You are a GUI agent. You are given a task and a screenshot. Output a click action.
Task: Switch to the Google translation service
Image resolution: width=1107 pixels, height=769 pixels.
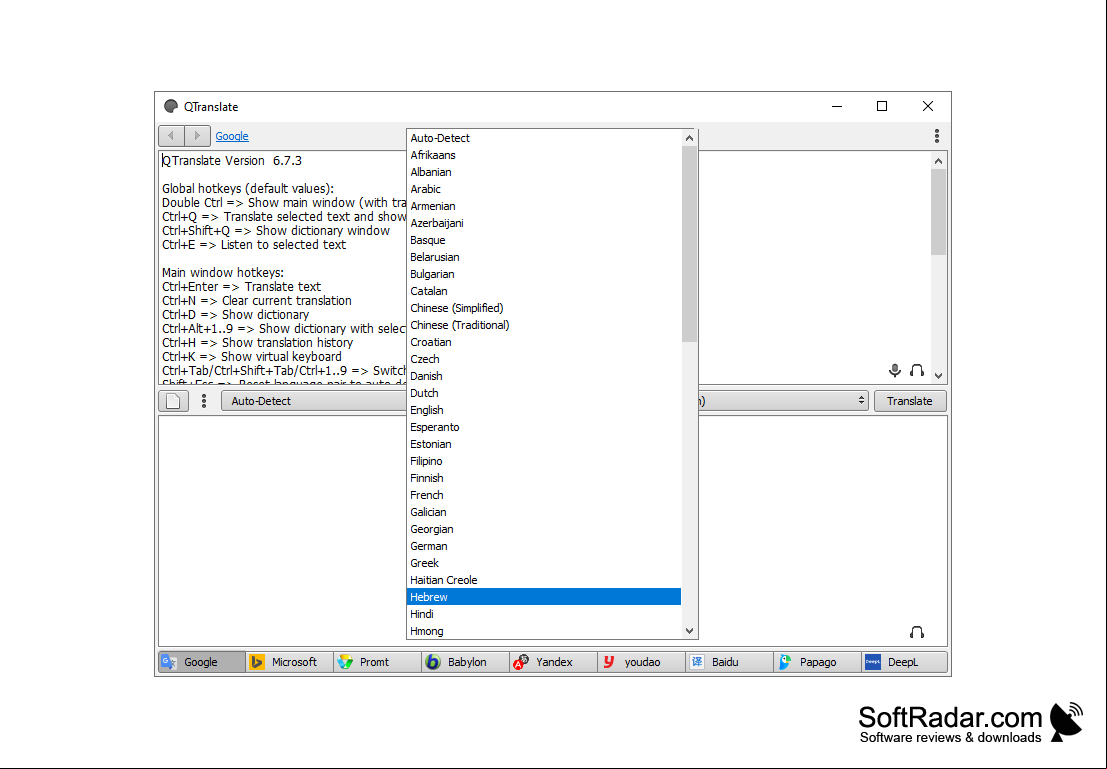click(202, 662)
